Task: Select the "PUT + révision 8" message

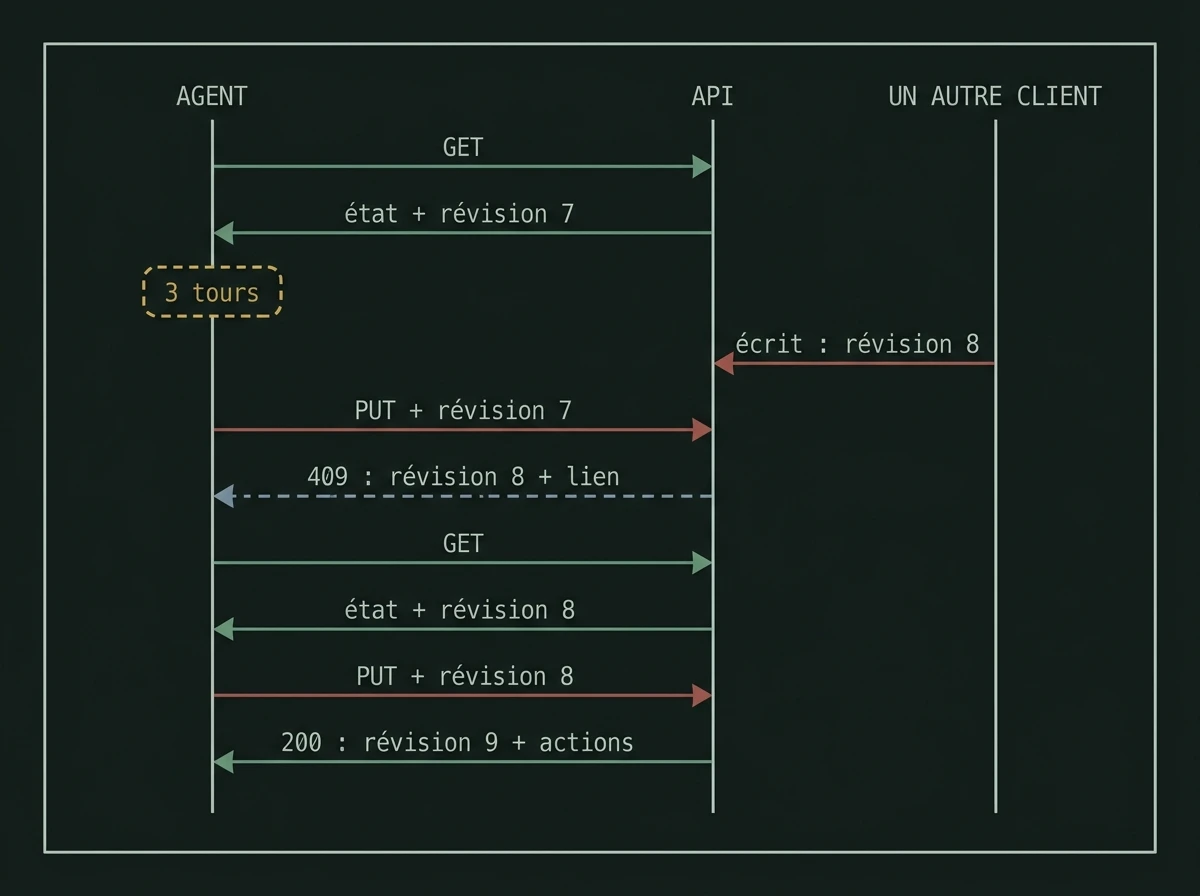Action: [x=465, y=676]
